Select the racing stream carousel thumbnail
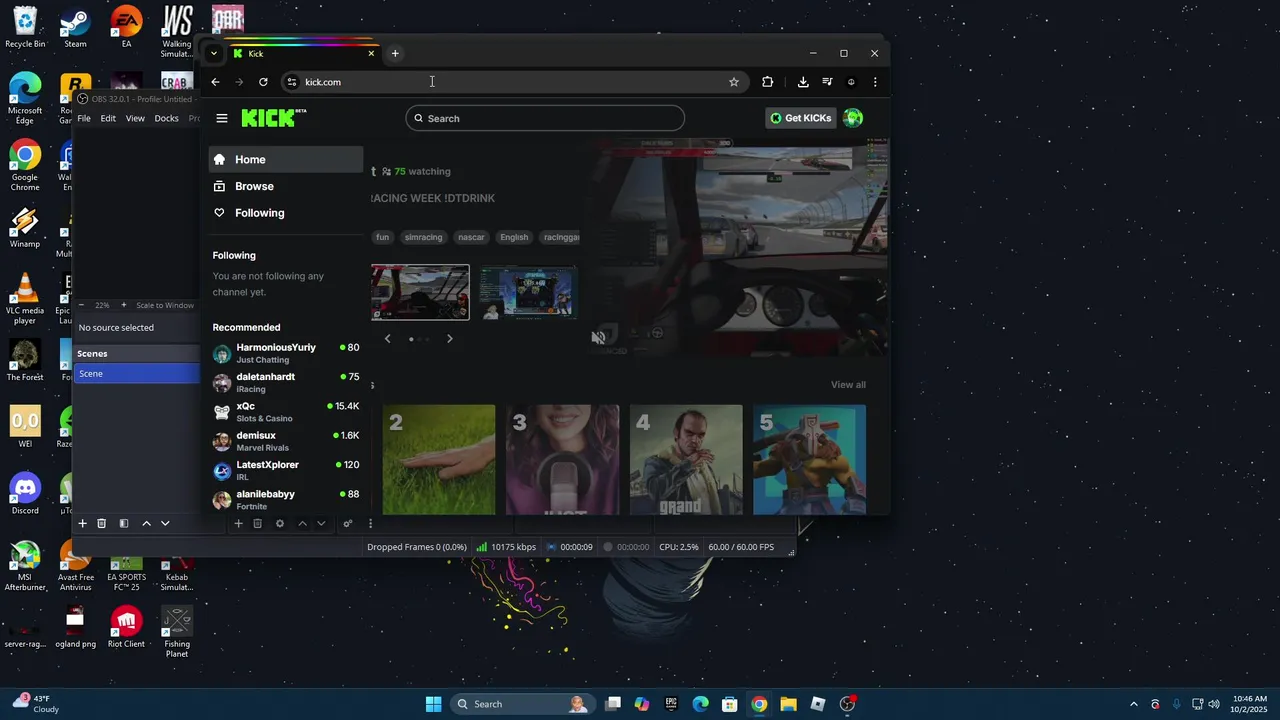The image size is (1280, 720). (420, 292)
